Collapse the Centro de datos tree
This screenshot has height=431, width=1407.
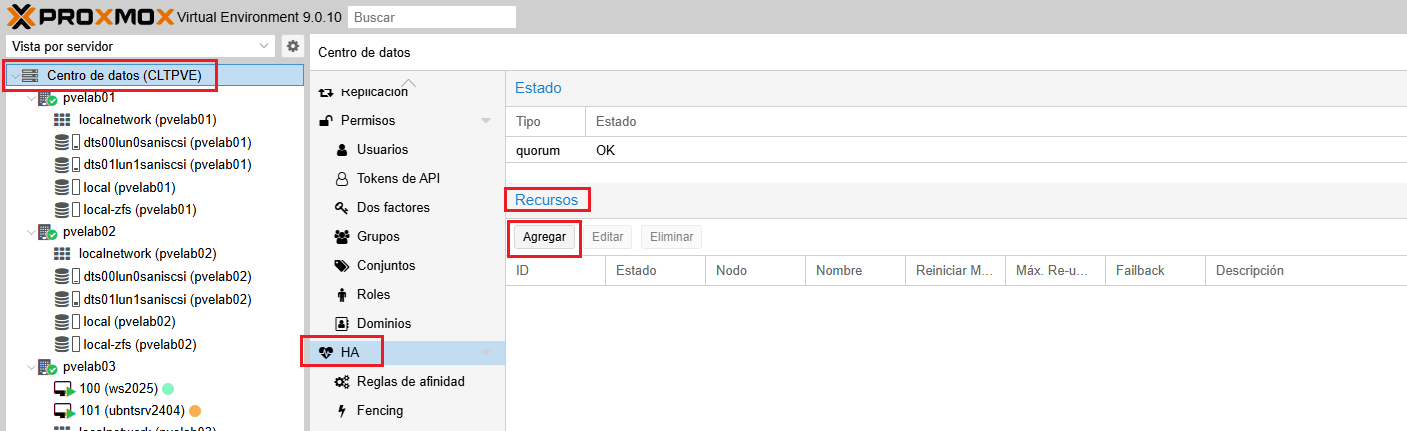(x=14, y=75)
